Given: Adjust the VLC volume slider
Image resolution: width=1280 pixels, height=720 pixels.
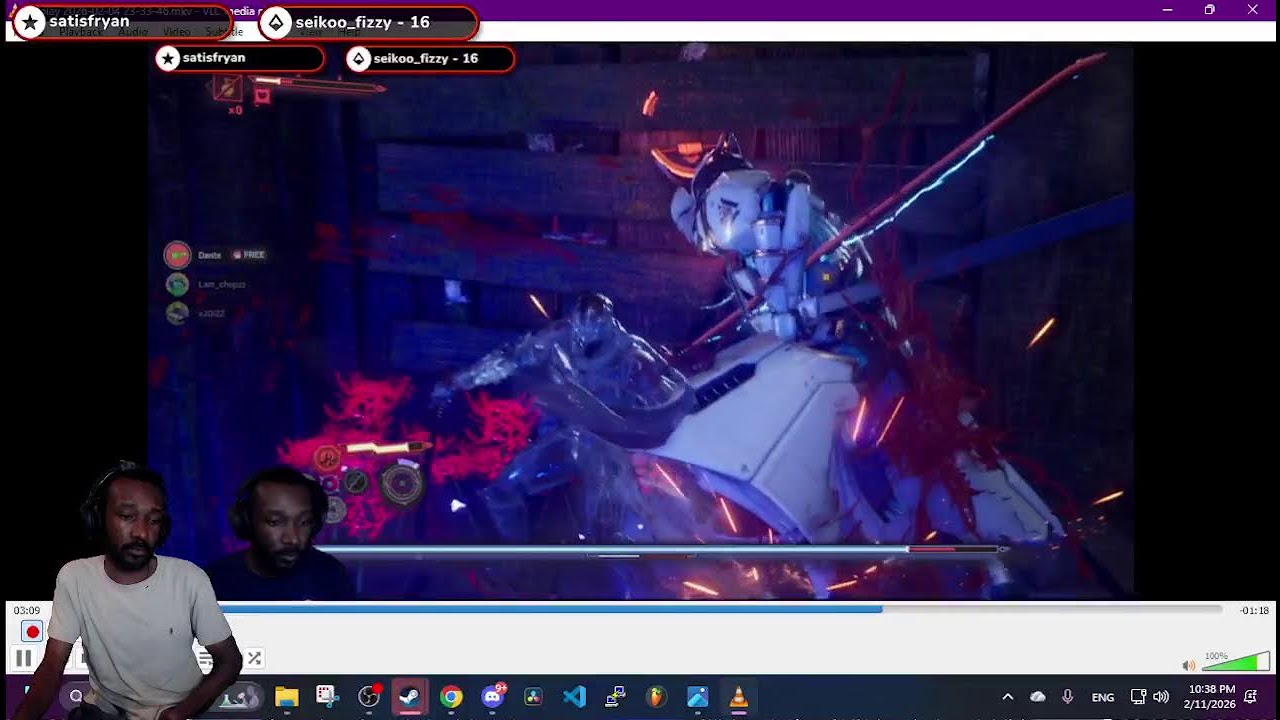Looking at the screenshot, I should click(1236, 663).
